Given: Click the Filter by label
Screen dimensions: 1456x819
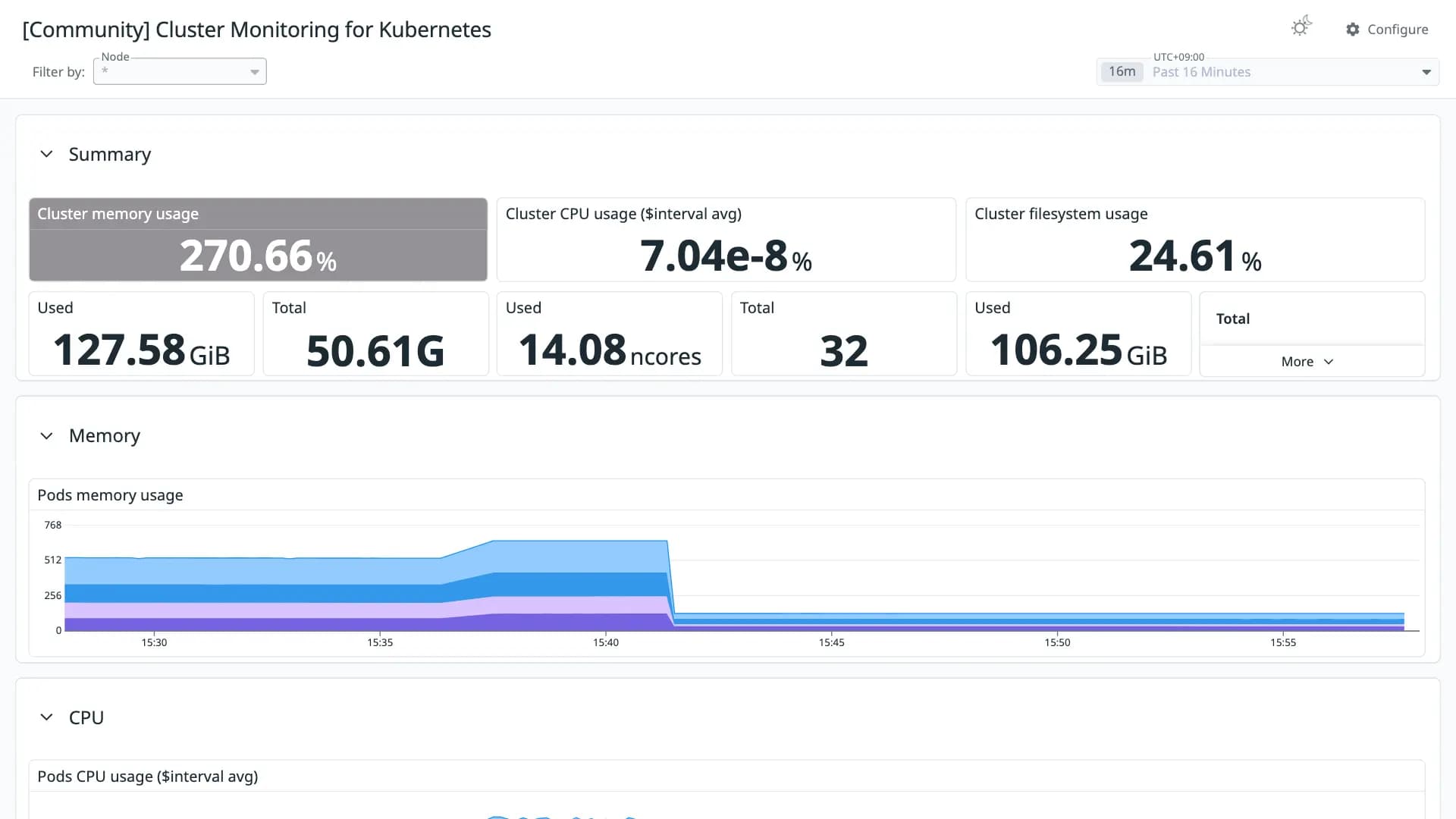Looking at the screenshot, I should click(58, 72).
